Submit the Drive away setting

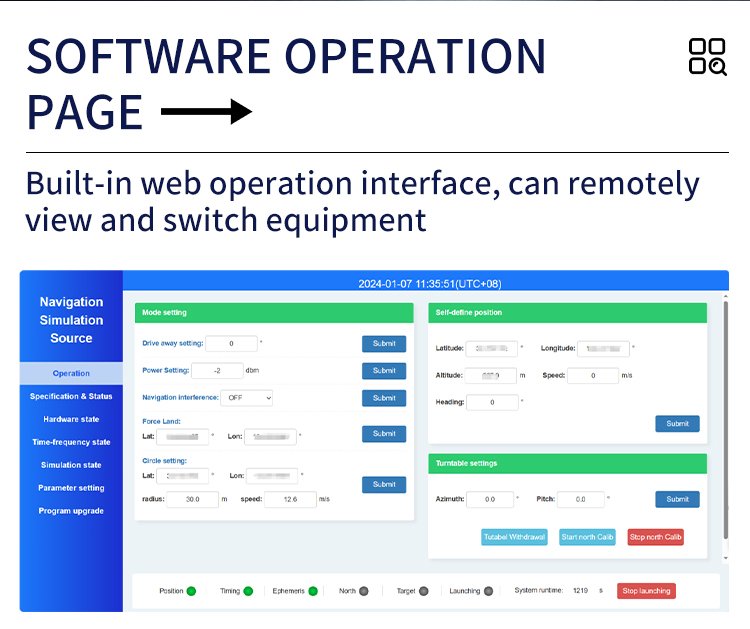coord(384,343)
